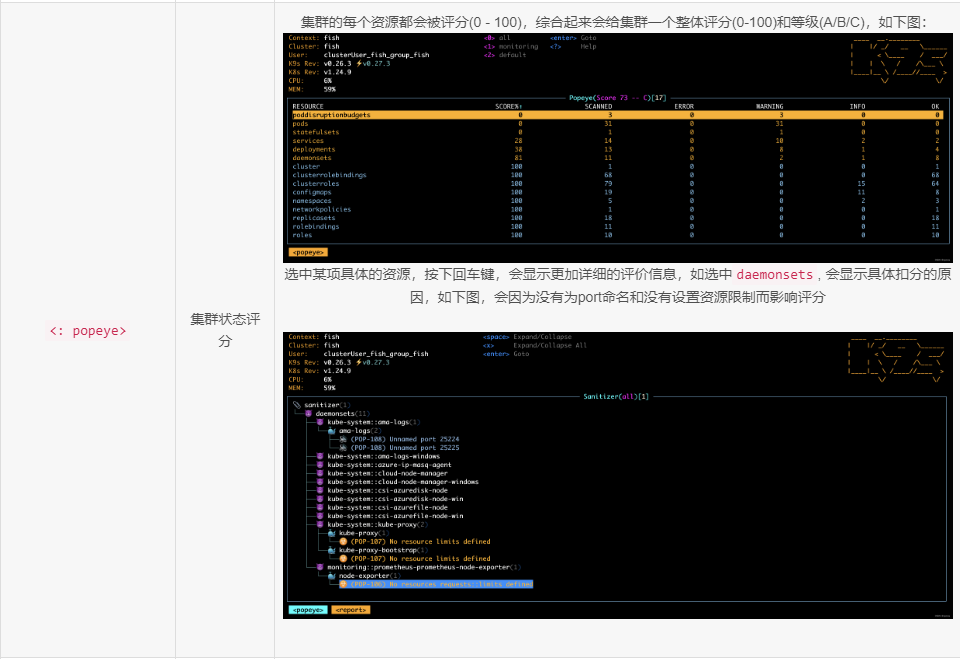Click the orange <report> breadcrumb
The width and height of the screenshot is (960, 659).
click(x=351, y=610)
